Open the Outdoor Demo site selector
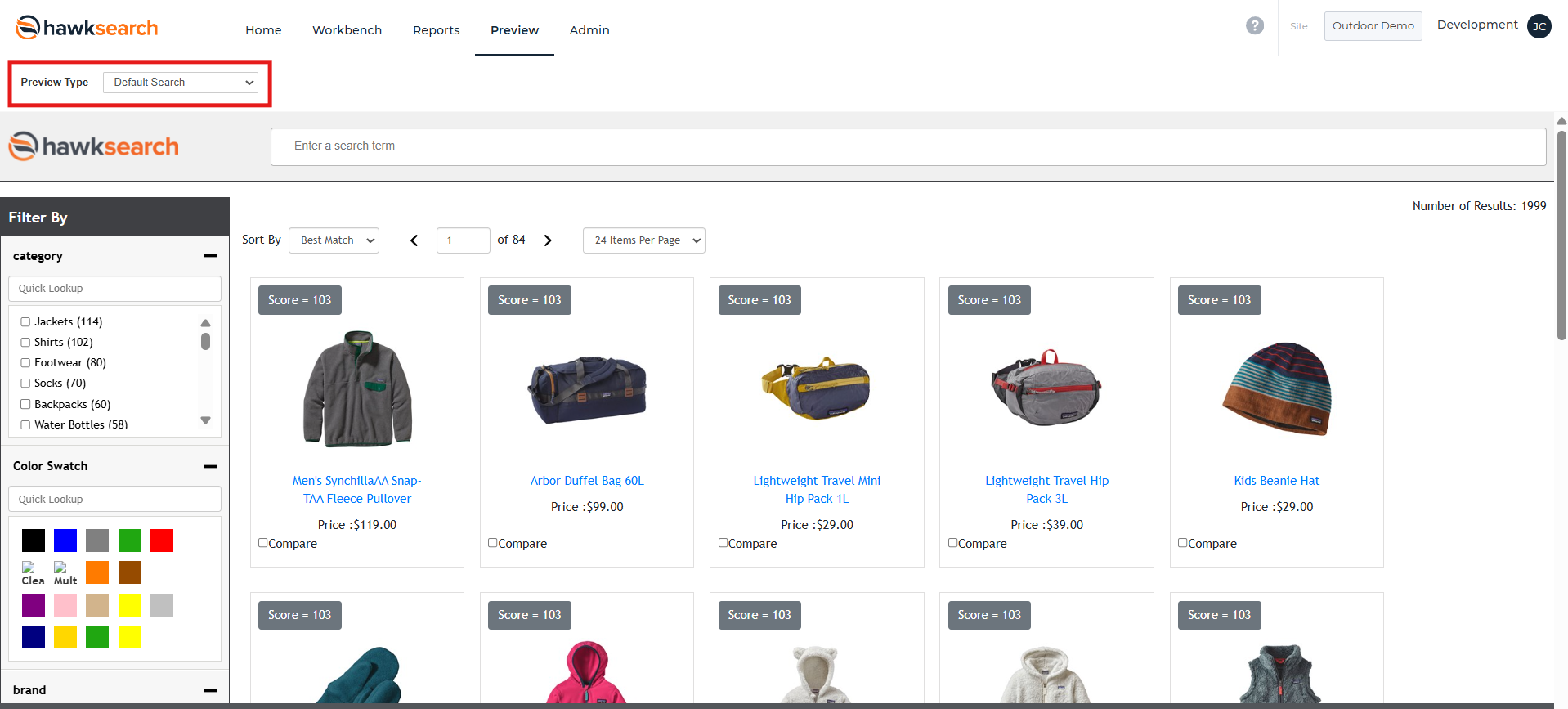 pyautogui.click(x=1373, y=26)
